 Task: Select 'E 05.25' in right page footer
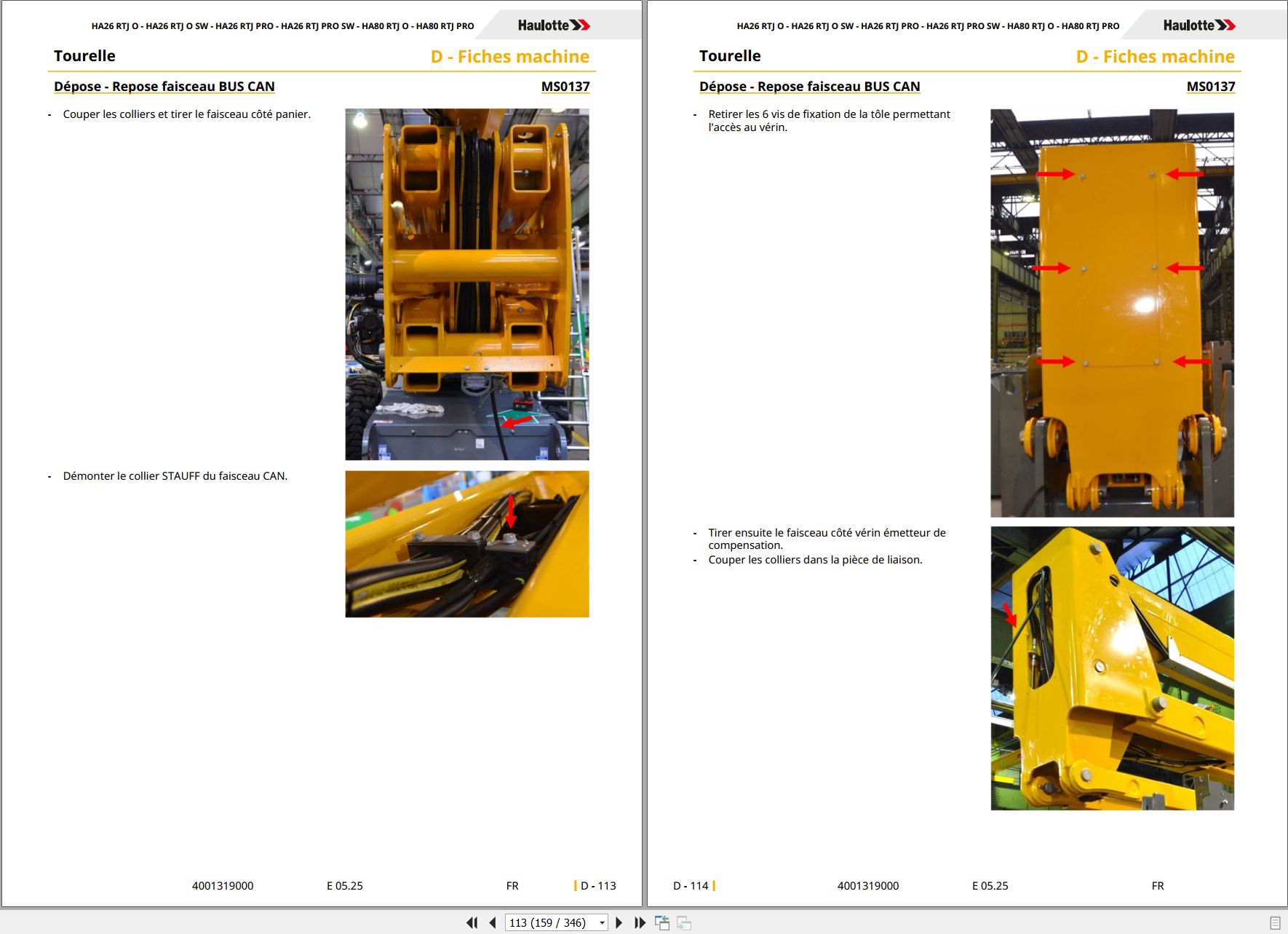(x=990, y=886)
